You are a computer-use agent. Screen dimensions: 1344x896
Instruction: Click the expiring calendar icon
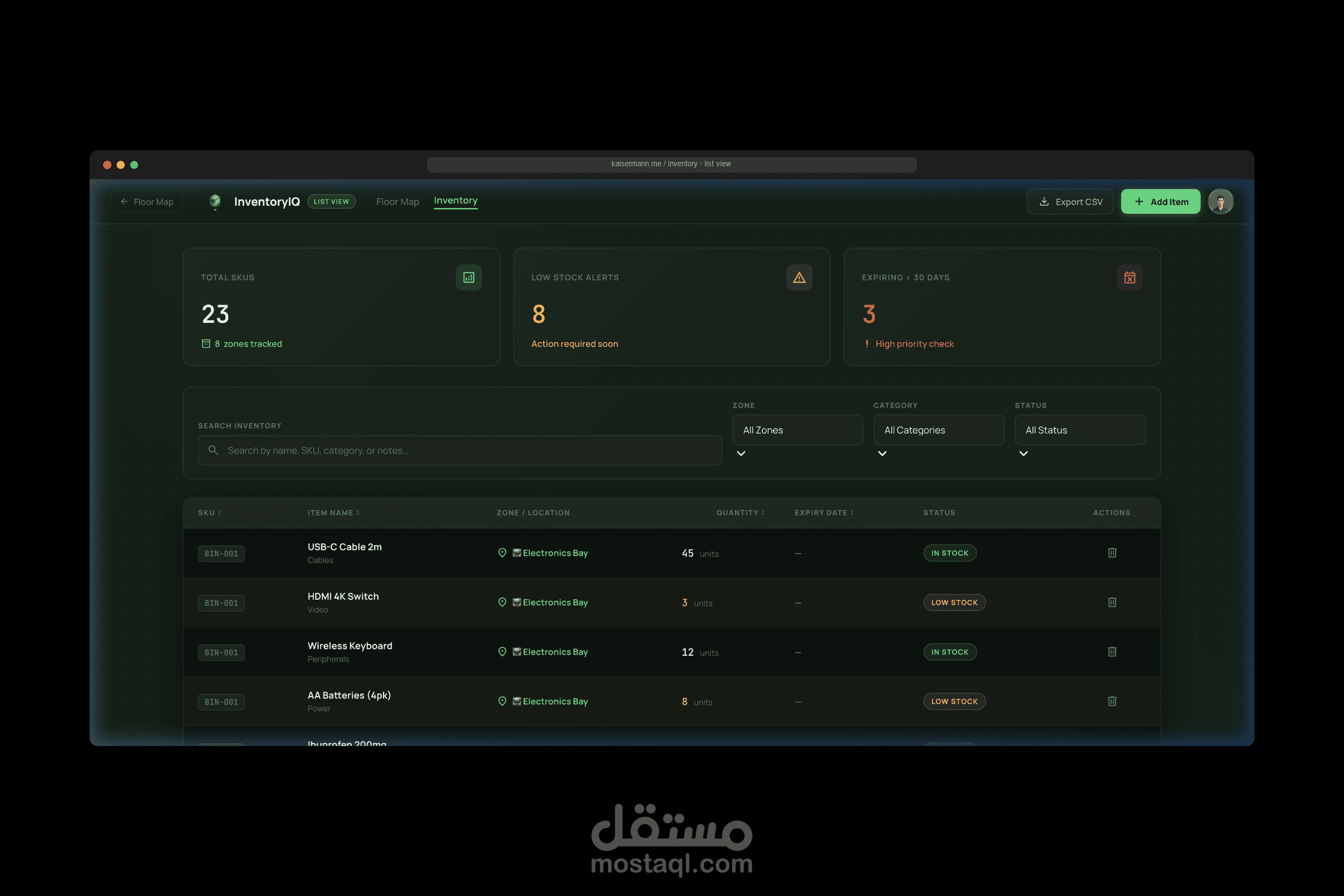tap(1129, 278)
